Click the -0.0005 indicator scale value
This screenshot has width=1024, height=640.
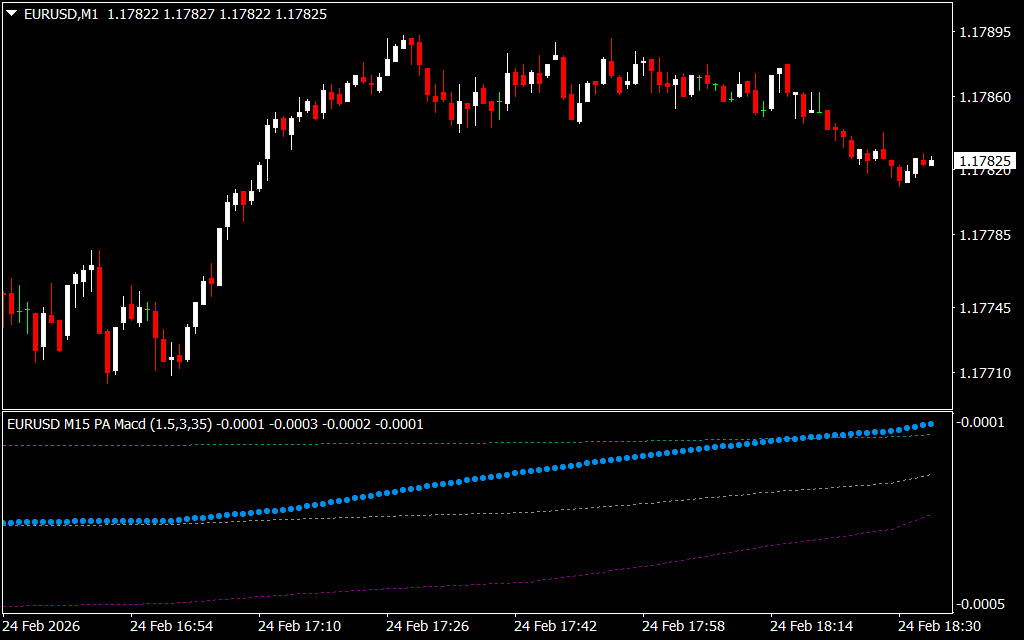pyautogui.click(x=983, y=604)
